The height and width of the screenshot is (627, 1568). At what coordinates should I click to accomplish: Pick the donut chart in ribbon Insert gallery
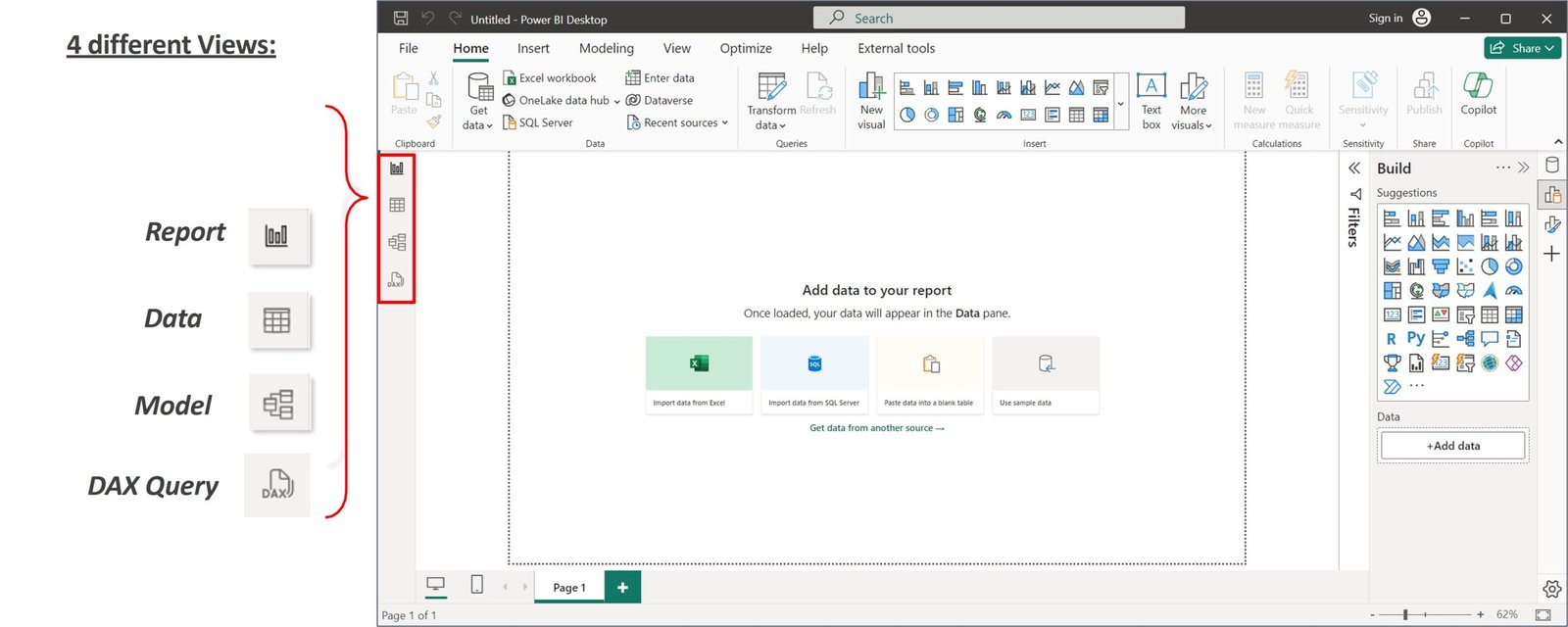pyautogui.click(x=931, y=115)
